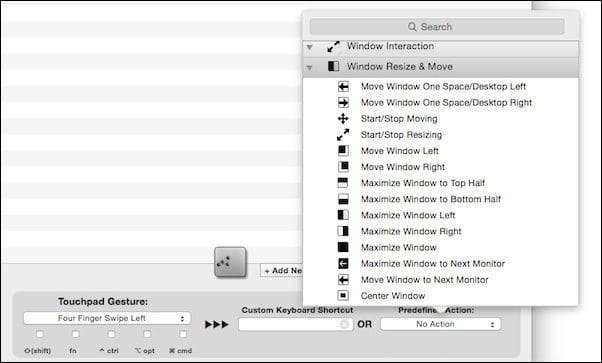Screen dimensions: 602x363
Task: Pick Move Window Left entry
Action: (x=400, y=151)
